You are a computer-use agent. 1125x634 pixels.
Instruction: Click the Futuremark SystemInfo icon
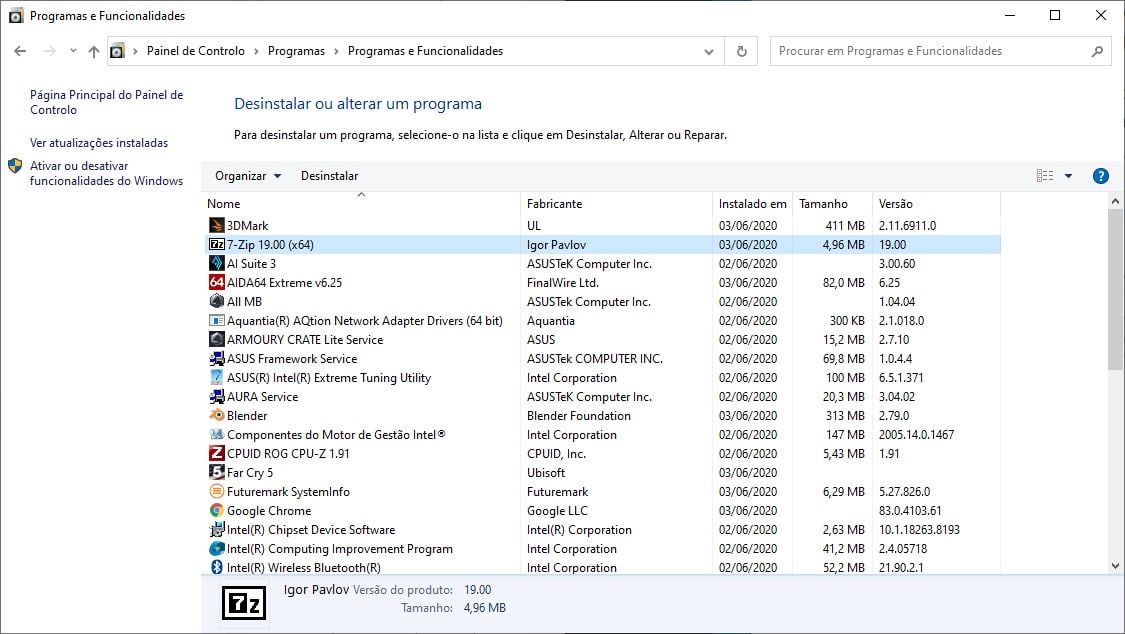[x=216, y=491]
